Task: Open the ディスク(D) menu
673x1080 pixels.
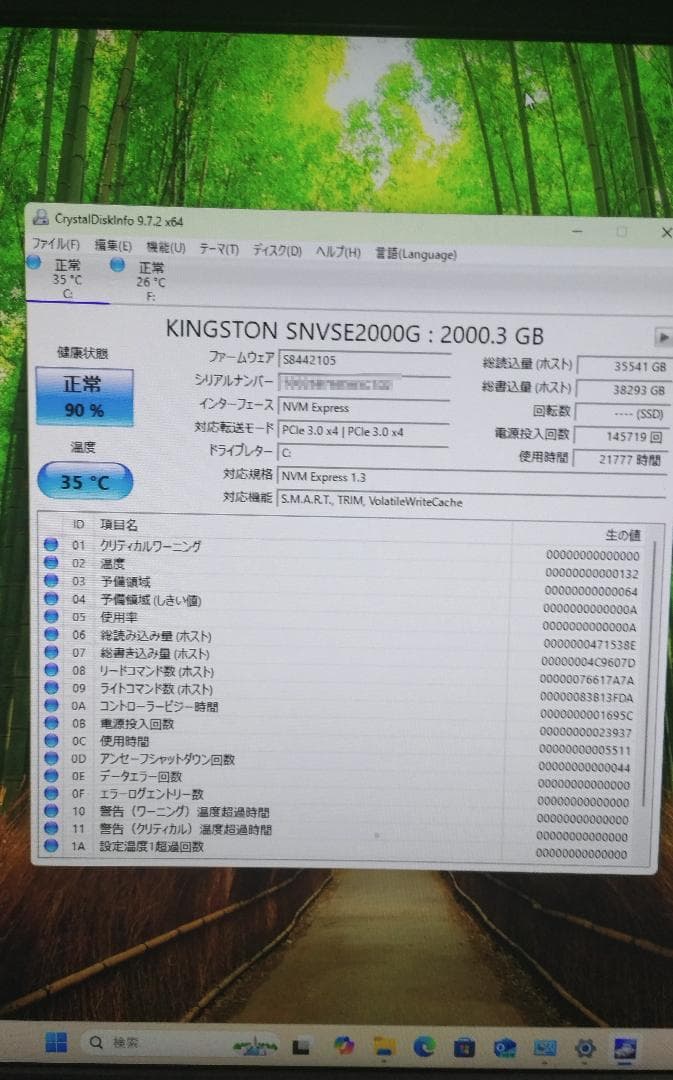Action: (x=277, y=250)
